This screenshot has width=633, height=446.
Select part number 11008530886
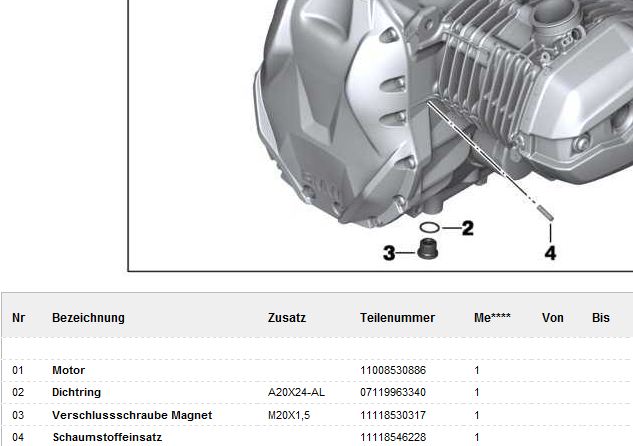coord(392,370)
